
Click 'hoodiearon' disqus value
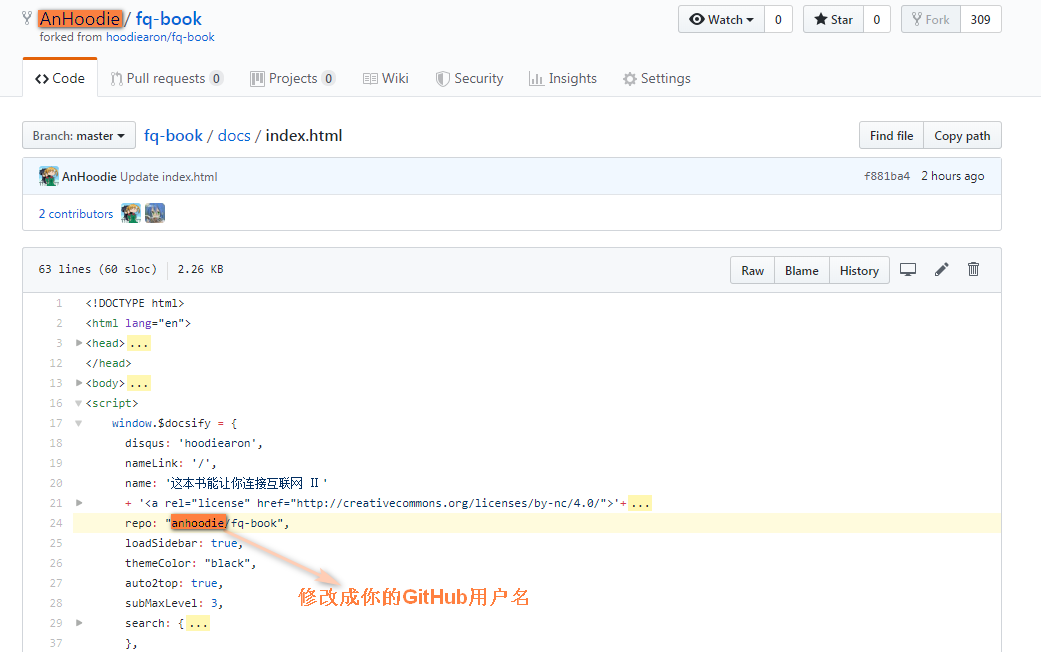pos(217,443)
